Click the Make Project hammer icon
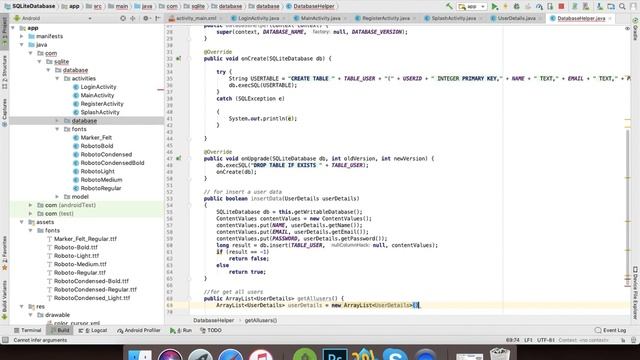This screenshot has height=360, width=640. click(449, 6)
